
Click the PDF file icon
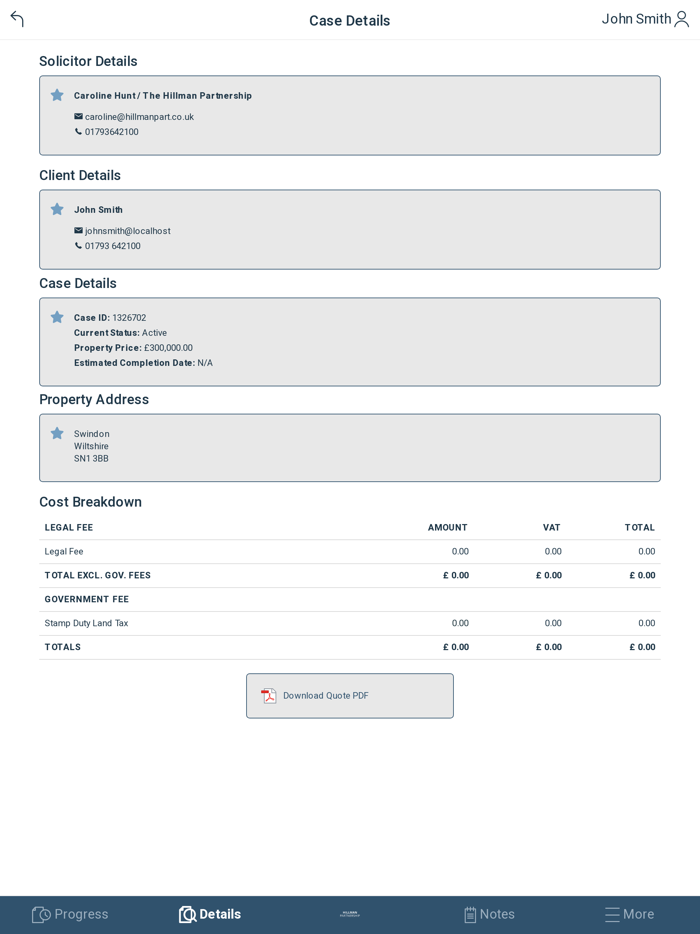(x=269, y=696)
